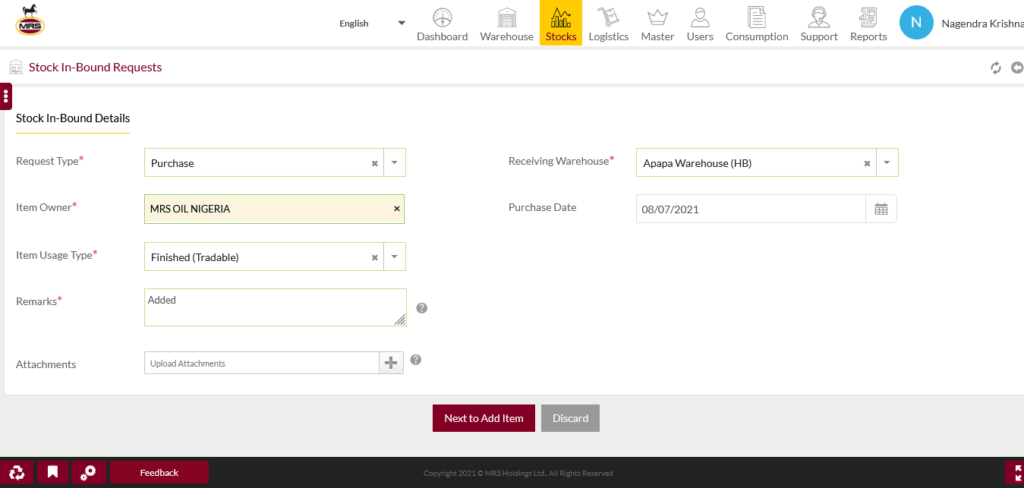Expand the Item Usage Type dropdown arrow

394,257
